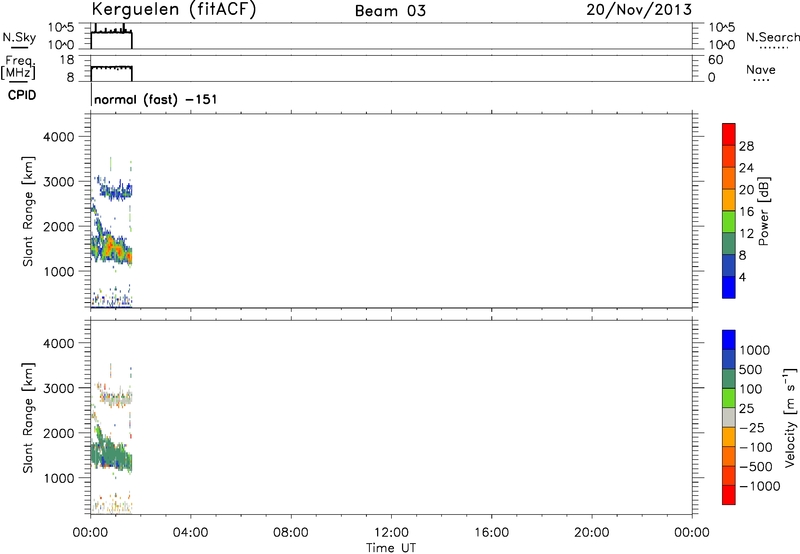Click the date 20/Nov/2013
The width and height of the screenshot is (800, 554).
coord(639,10)
